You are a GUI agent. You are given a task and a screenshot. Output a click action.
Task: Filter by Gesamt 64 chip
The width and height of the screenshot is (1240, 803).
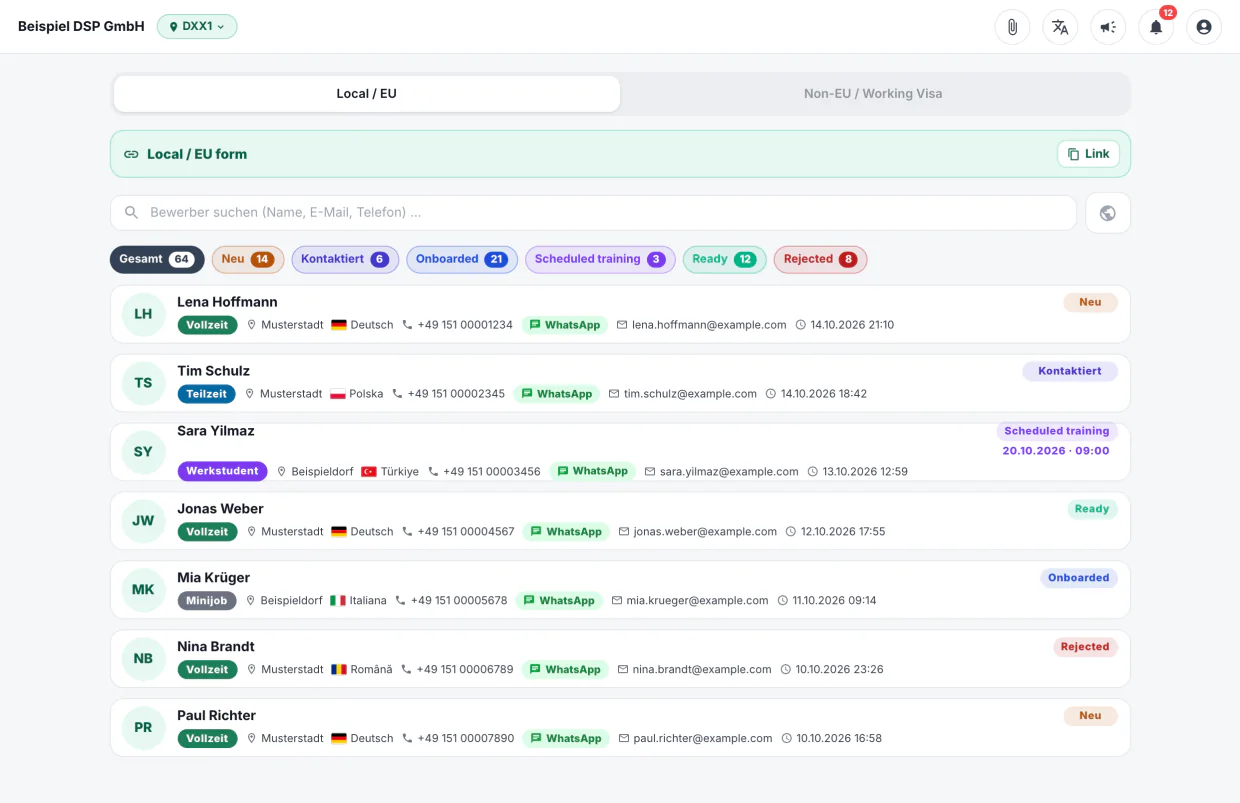click(x=157, y=260)
